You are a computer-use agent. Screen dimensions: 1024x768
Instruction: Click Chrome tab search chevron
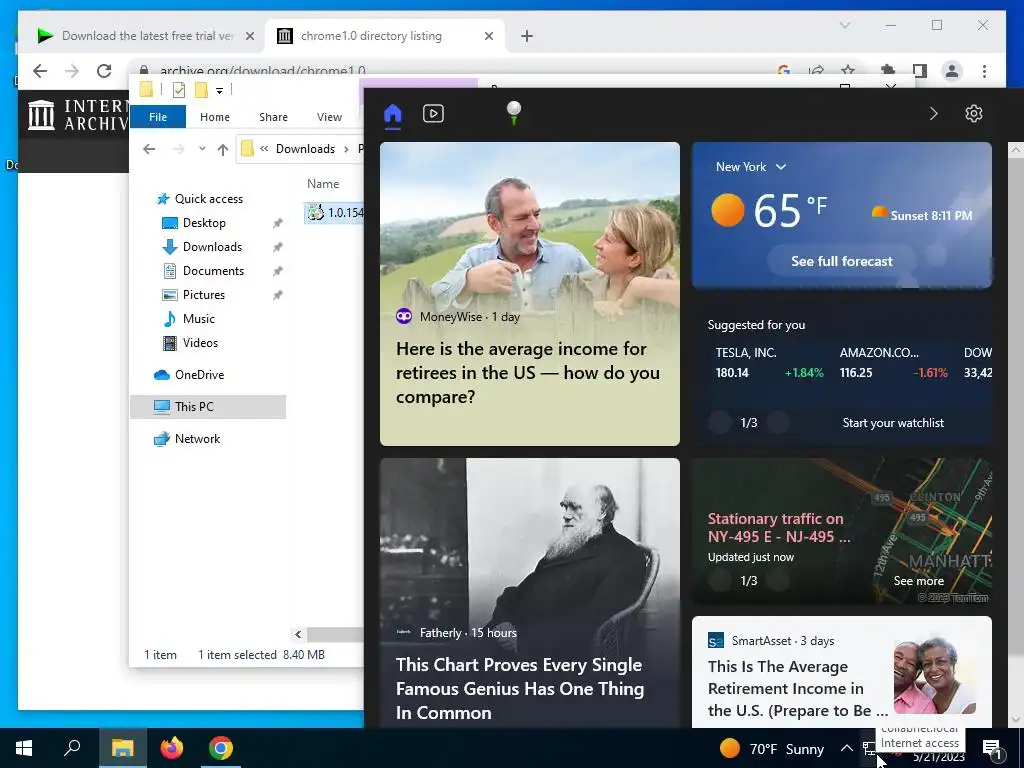pyautogui.click(x=844, y=25)
